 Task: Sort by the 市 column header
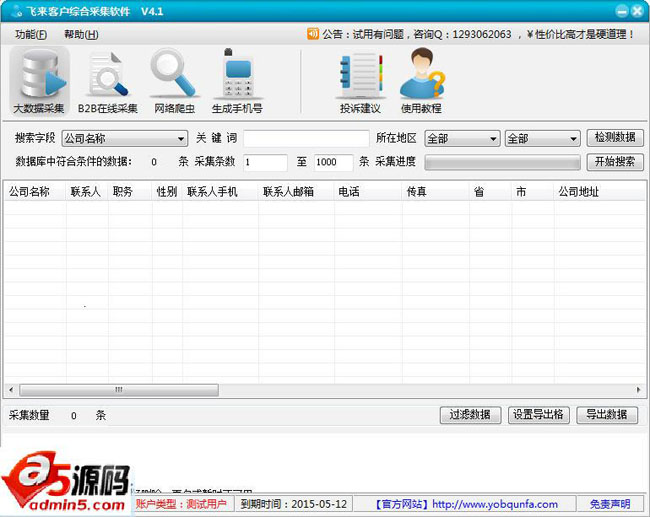tap(533, 192)
